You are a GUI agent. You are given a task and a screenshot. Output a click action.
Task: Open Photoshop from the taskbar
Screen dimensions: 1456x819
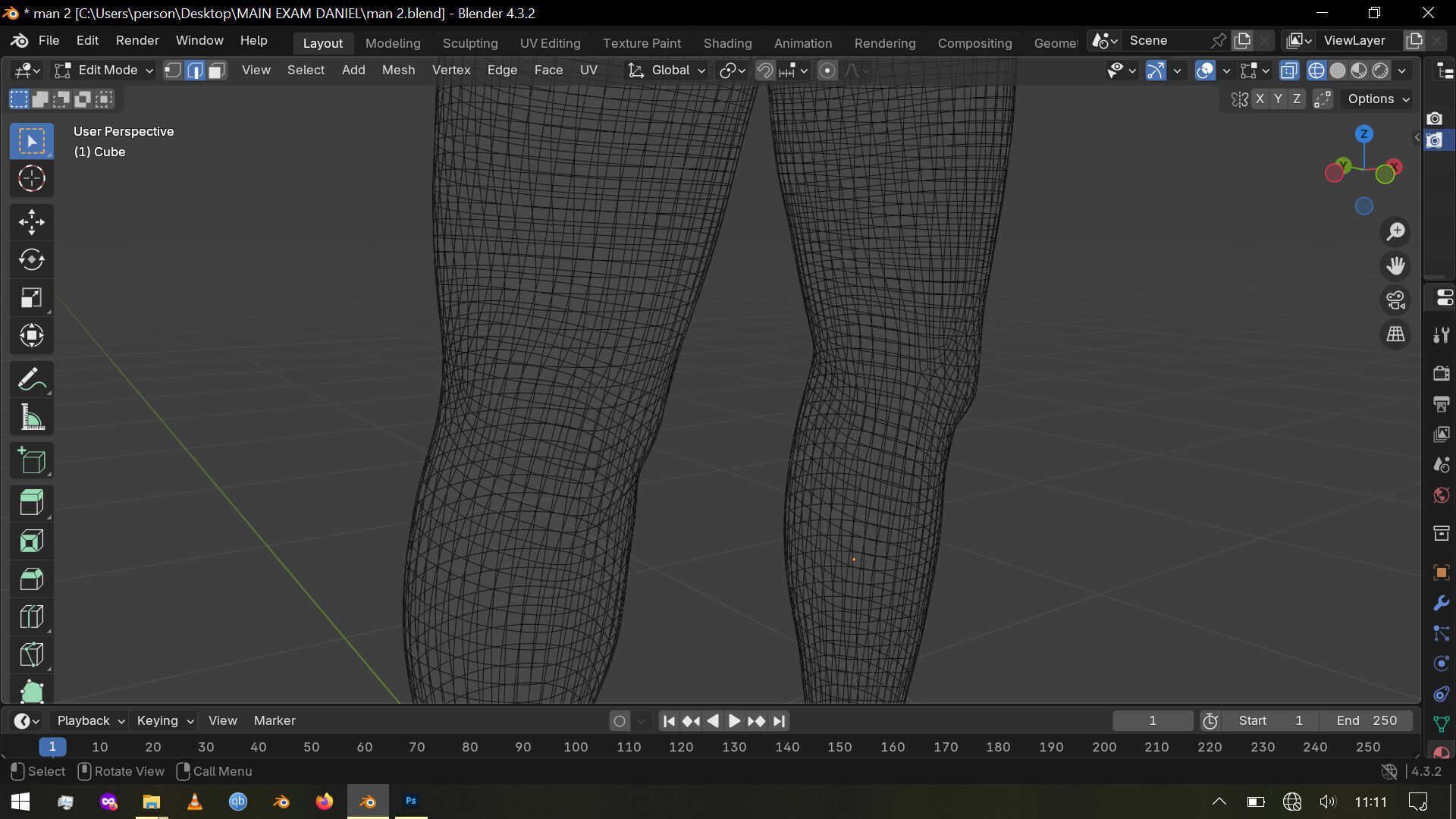[410, 801]
